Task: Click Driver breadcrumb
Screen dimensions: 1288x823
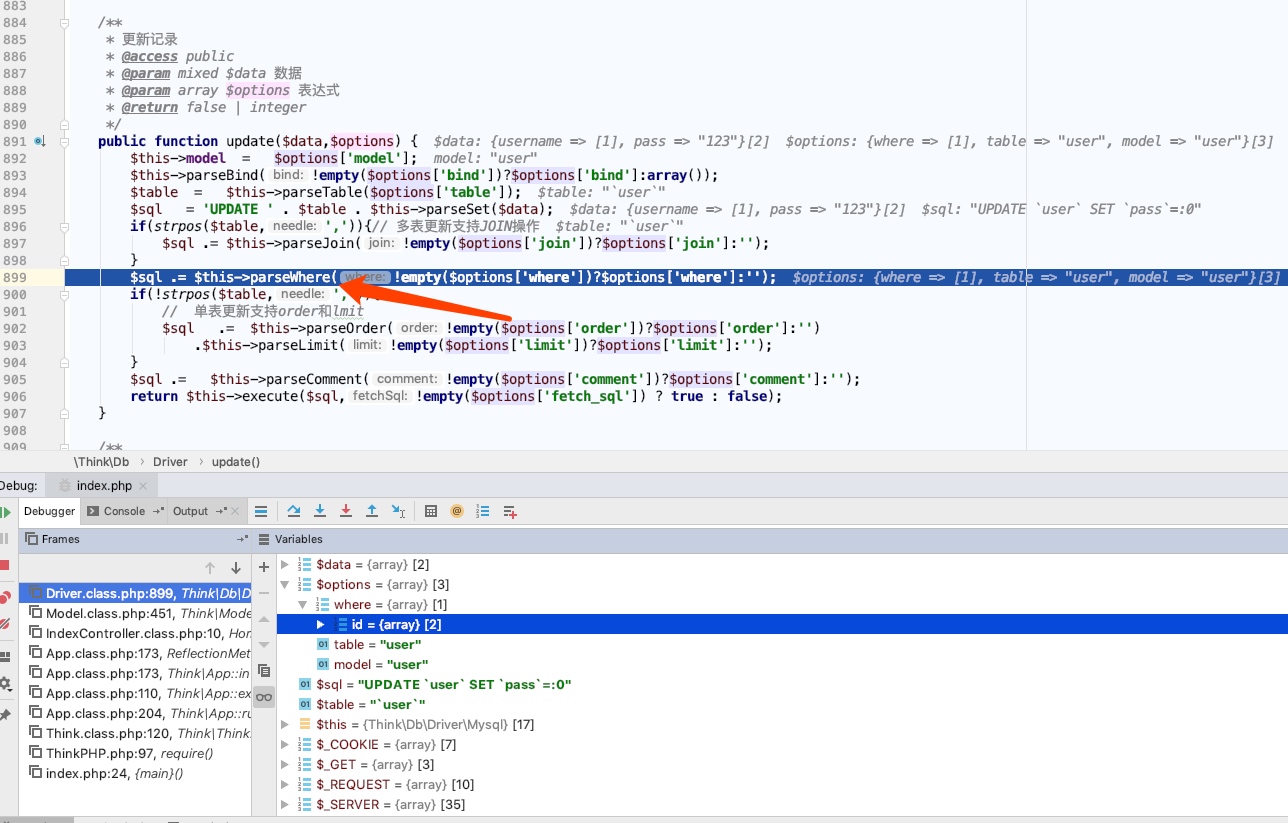Action: point(170,462)
